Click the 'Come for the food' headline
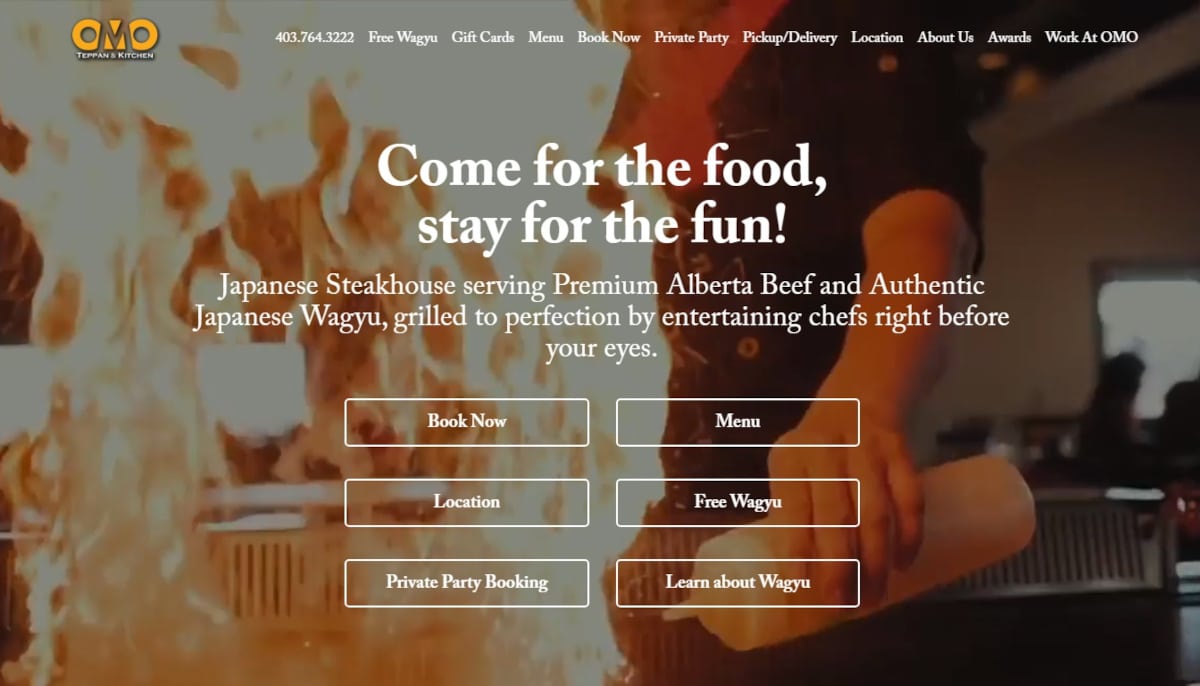1200x686 pixels. [x=602, y=196]
